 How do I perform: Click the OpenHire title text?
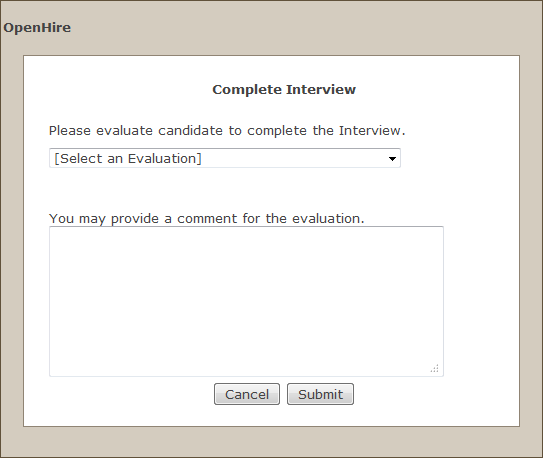tap(37, 28)
